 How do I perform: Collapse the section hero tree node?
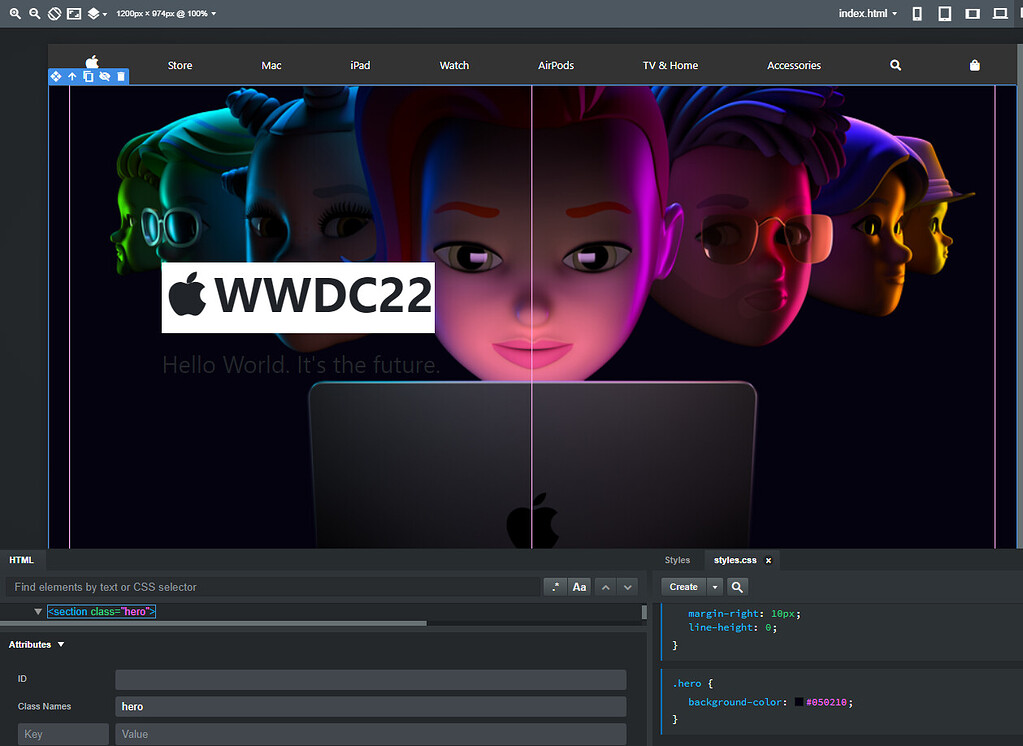(38, 611)
